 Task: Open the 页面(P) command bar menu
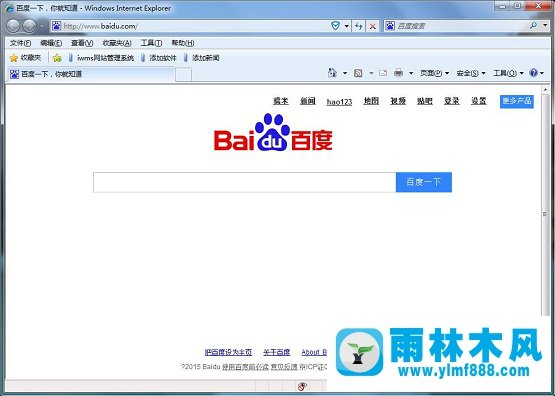point(434,73)
